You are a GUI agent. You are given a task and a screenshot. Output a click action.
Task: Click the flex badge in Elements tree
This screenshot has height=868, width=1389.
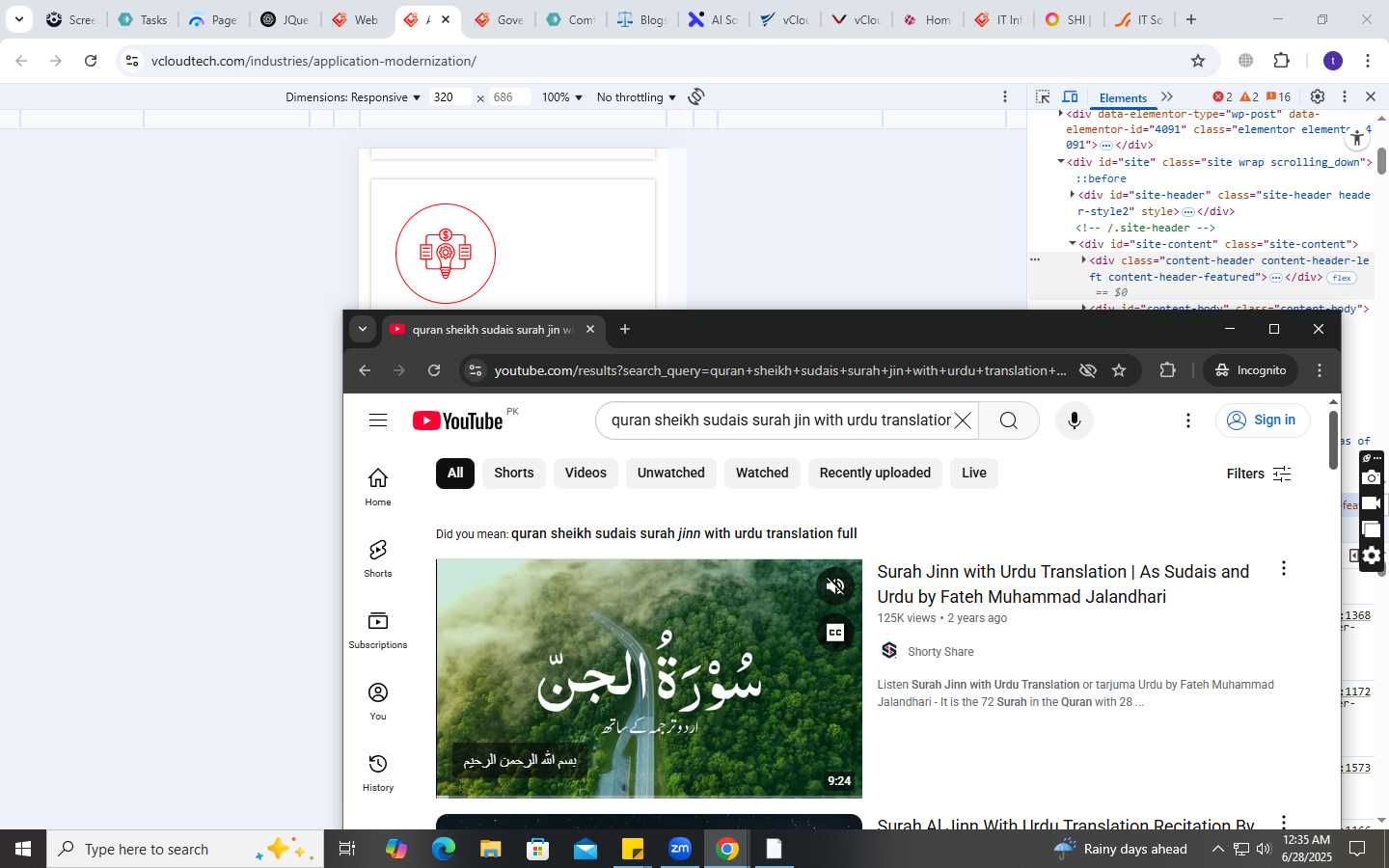(1342, 278)
